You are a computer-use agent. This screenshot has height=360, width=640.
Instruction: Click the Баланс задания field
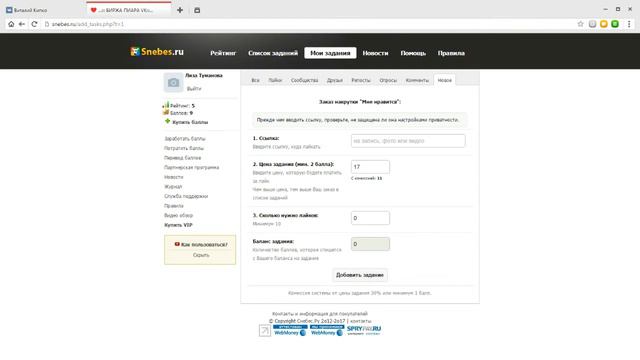[370, 244]
